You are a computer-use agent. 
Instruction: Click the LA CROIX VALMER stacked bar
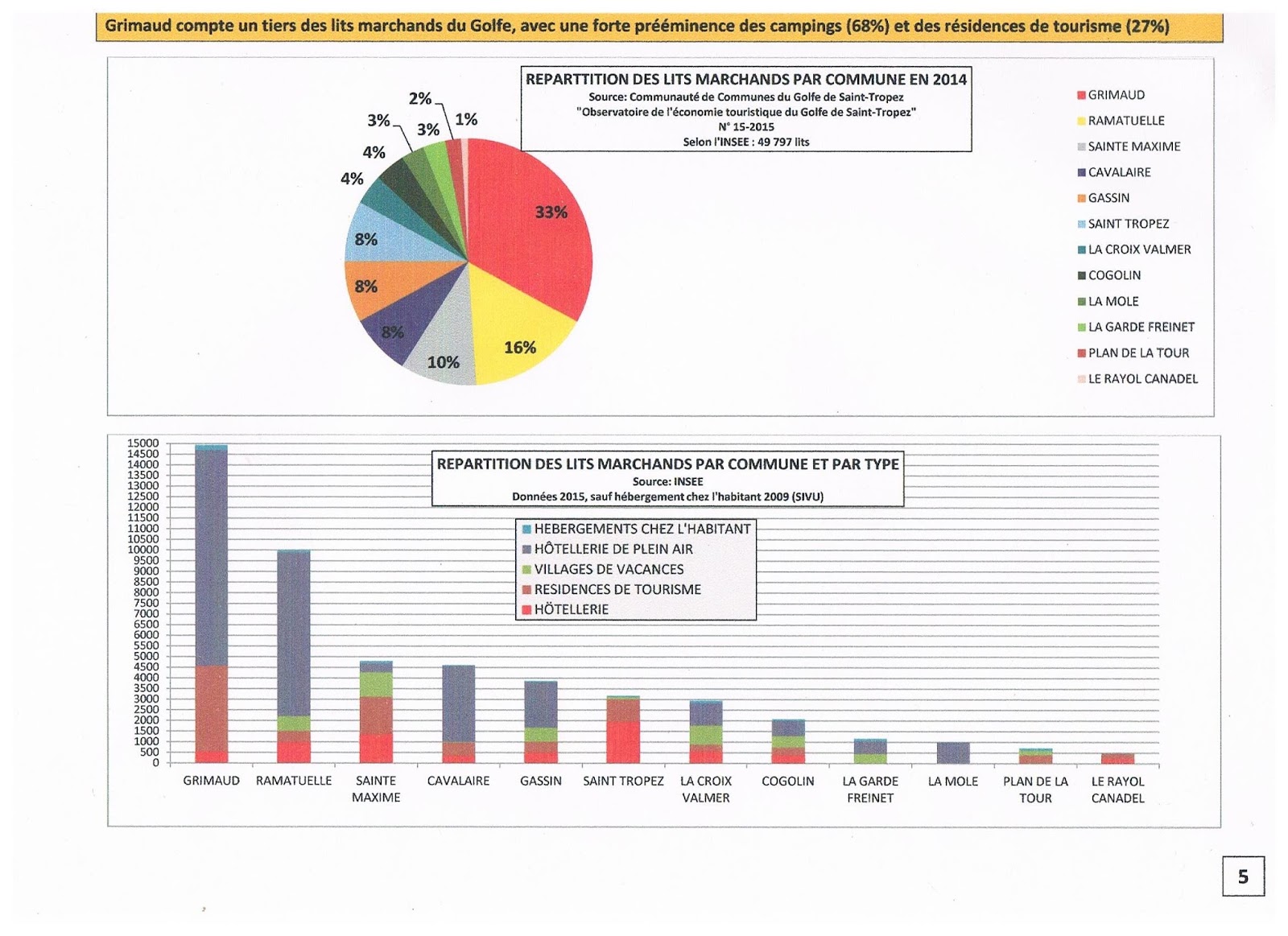coord(706,732)
